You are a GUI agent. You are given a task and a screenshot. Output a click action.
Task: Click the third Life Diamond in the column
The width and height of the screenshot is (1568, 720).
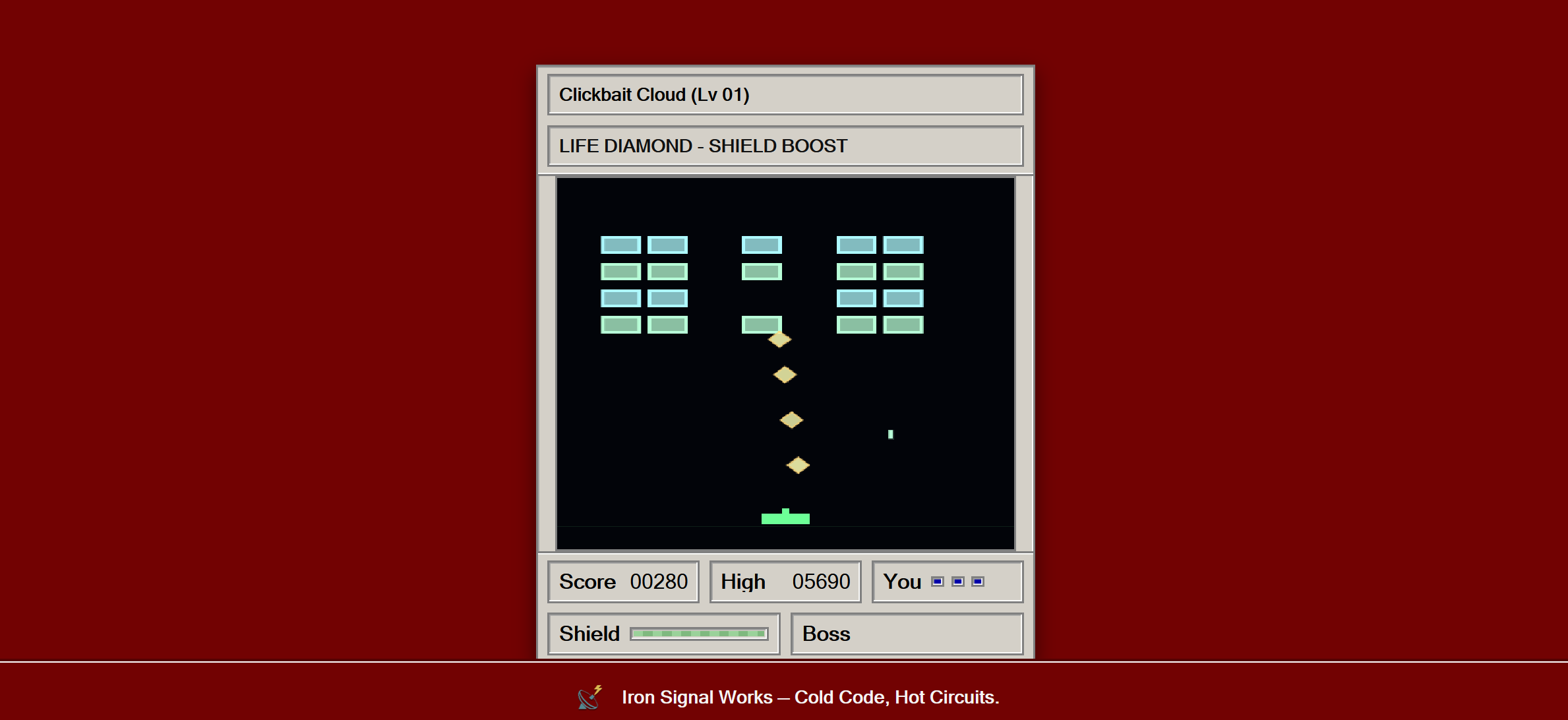[x=791, y=419]
